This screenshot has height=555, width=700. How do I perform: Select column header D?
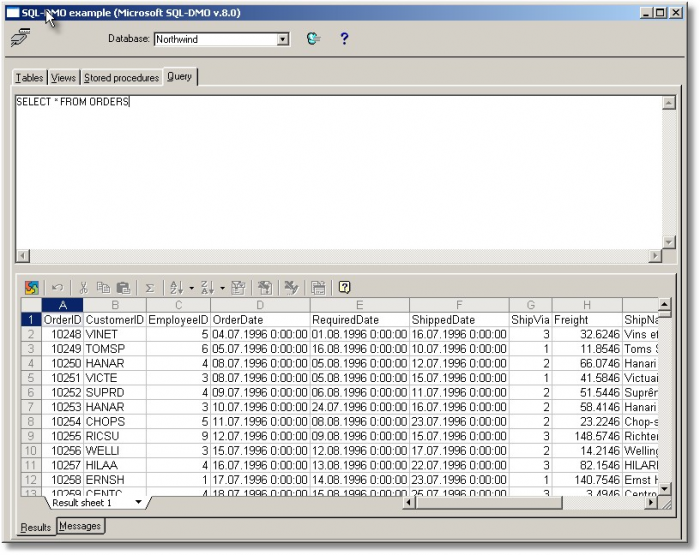pyautogui.click(x=260, y=305)
